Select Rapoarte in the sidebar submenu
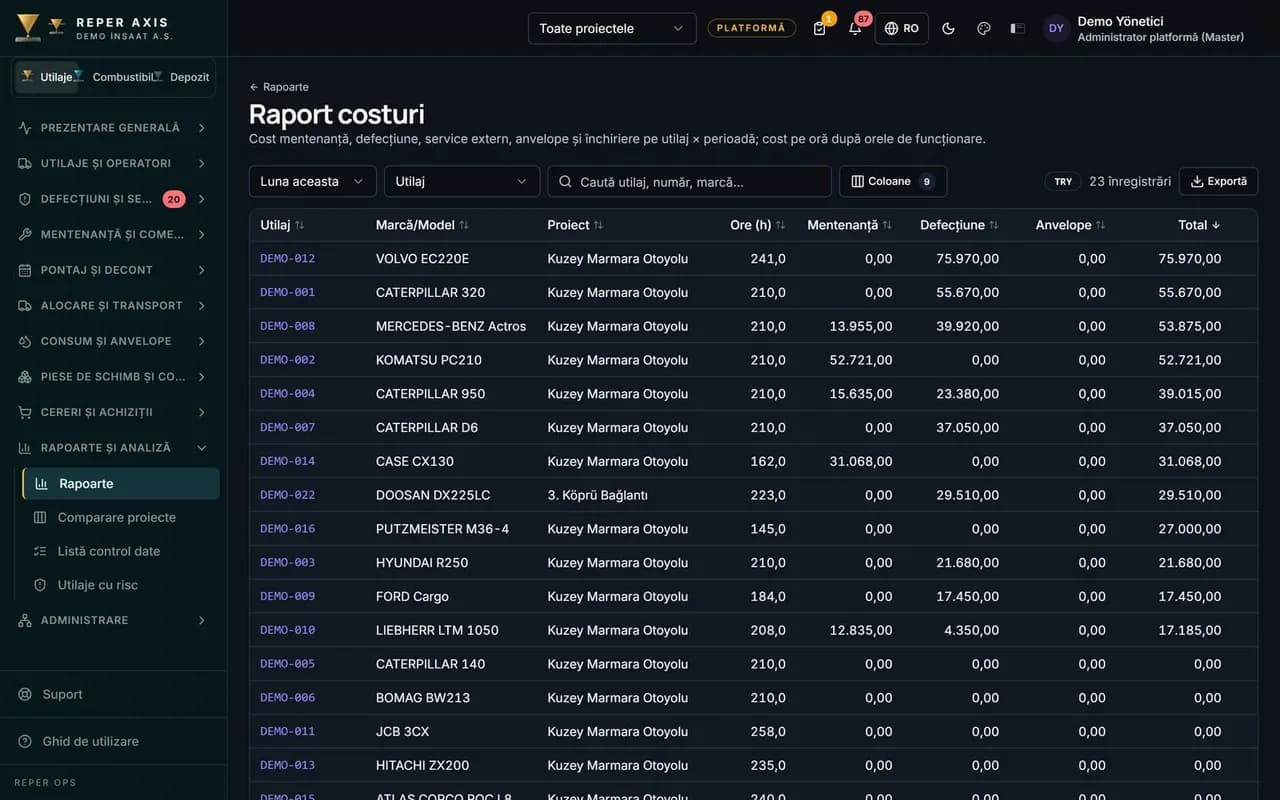Viewport: 1280px width, 800px height. (x=121, y=483)
